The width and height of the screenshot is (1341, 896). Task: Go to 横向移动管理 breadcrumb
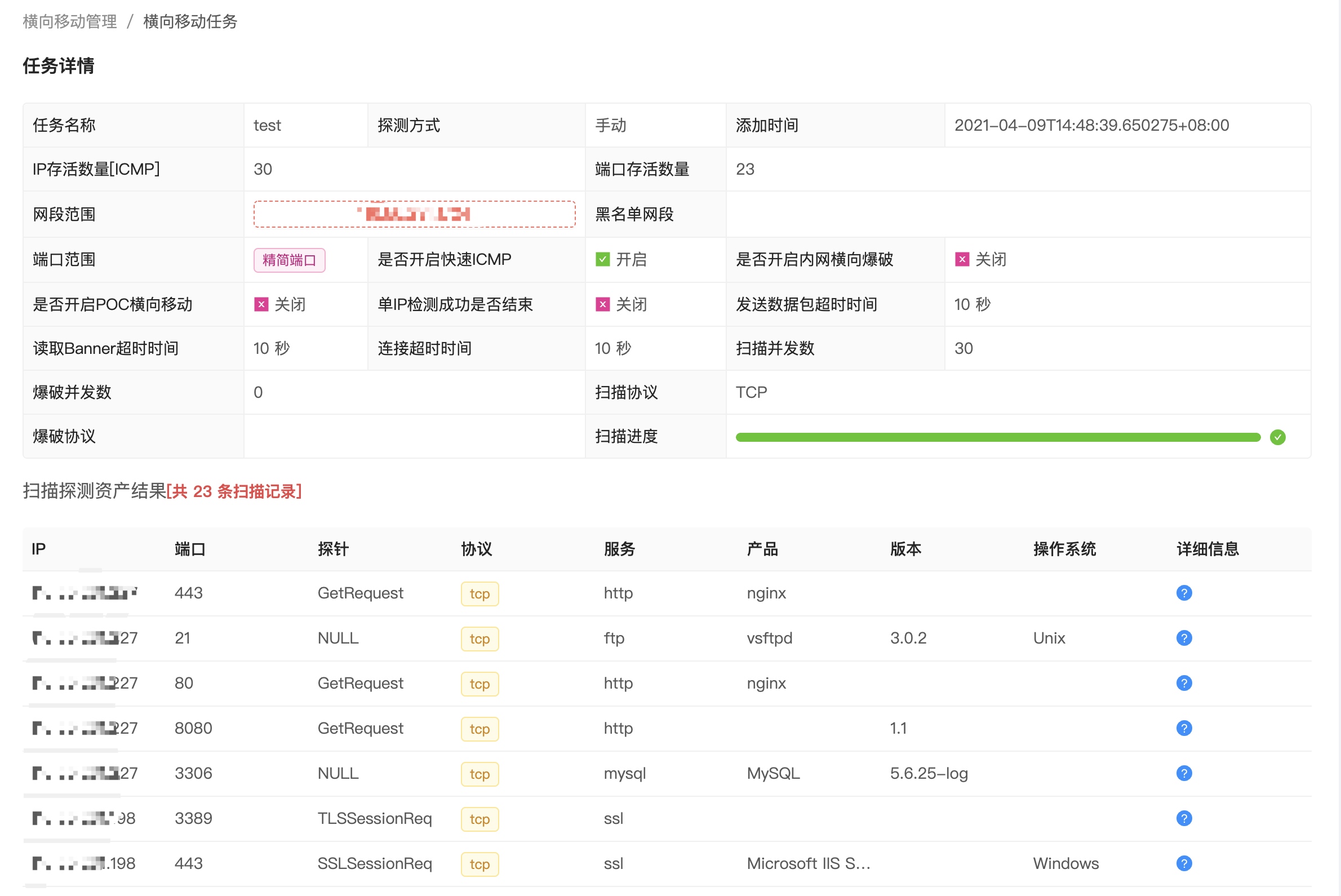pos(70,22)
